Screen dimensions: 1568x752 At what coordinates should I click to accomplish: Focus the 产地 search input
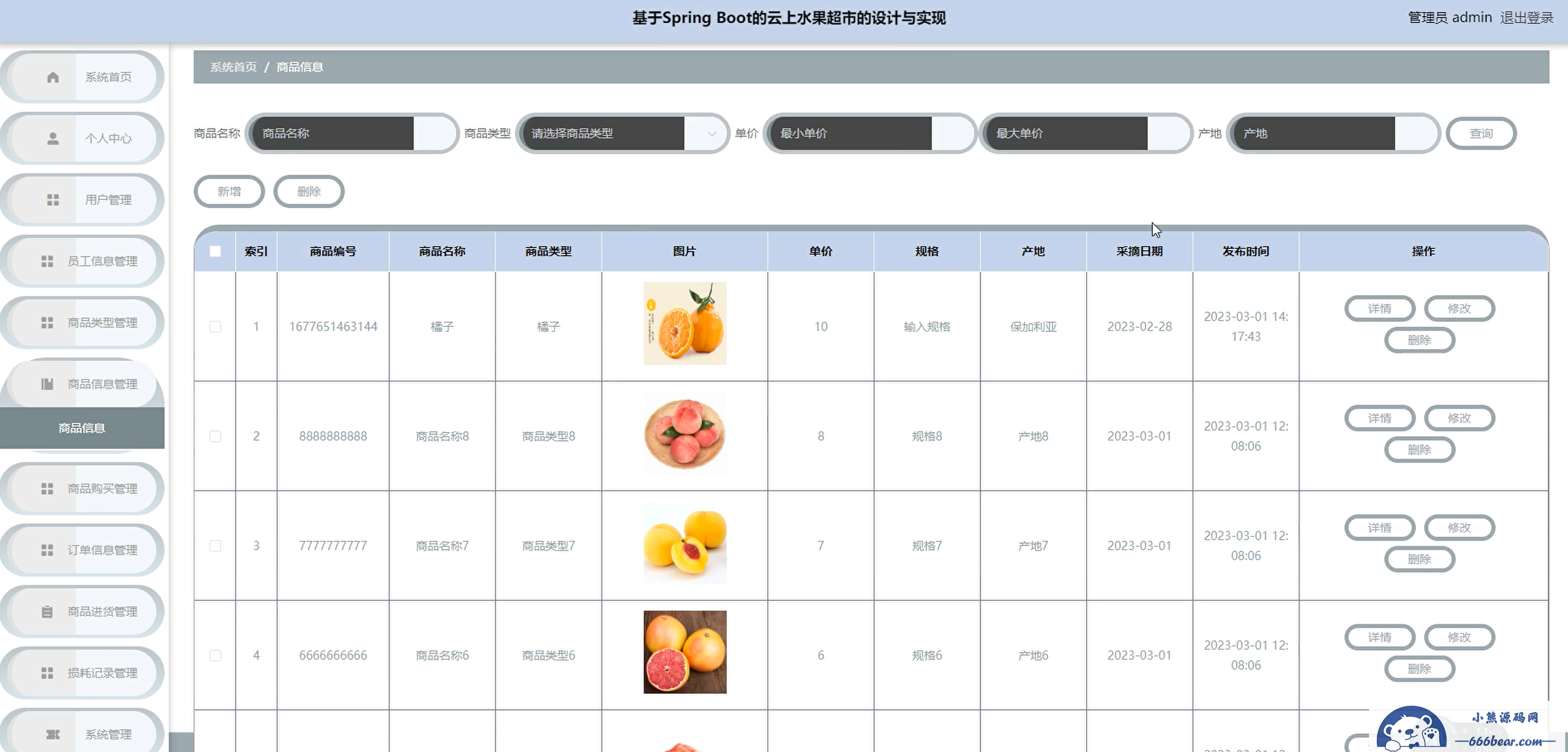[1333, 133]
